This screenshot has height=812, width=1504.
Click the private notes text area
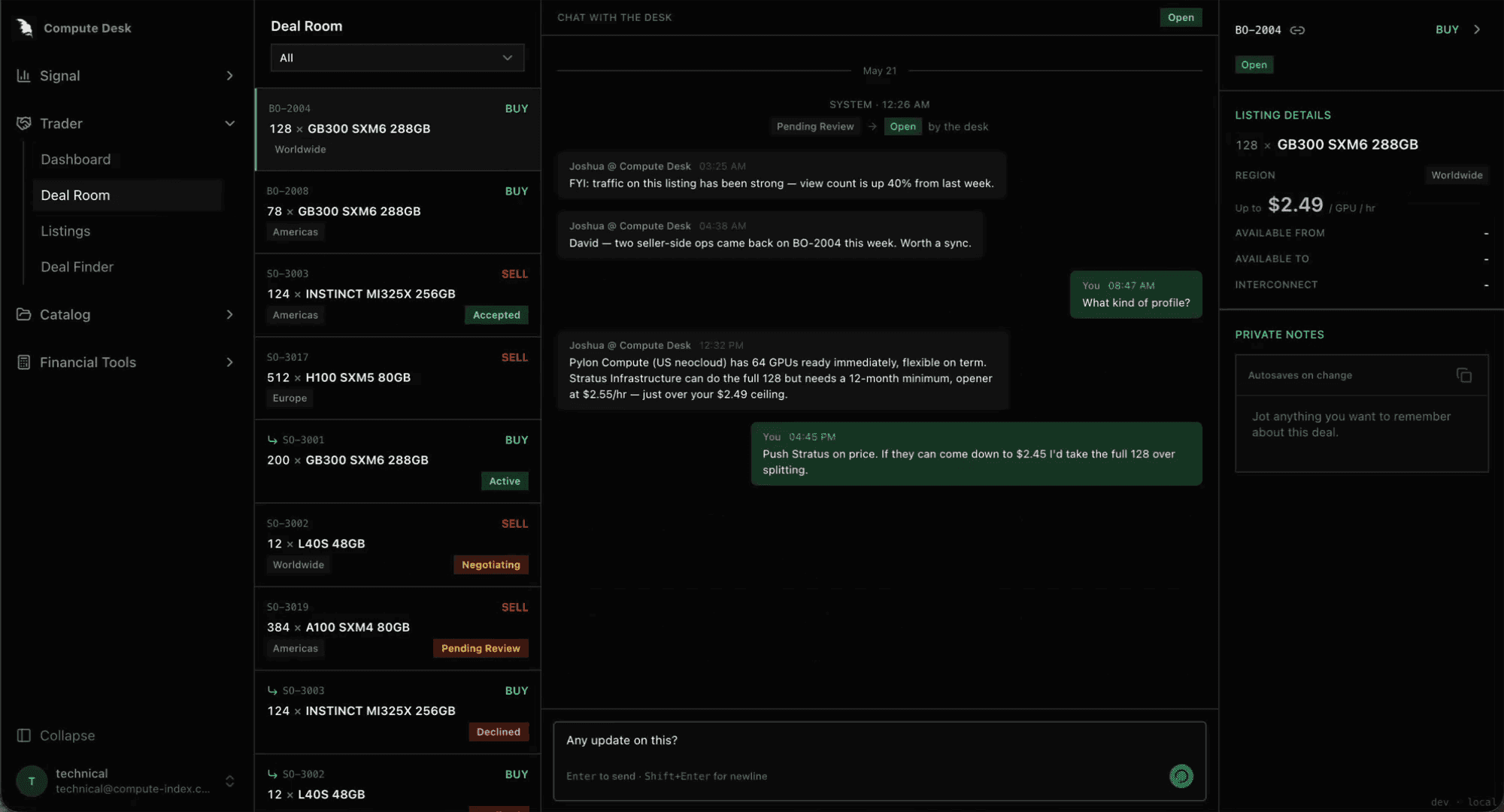point(1361,434)
